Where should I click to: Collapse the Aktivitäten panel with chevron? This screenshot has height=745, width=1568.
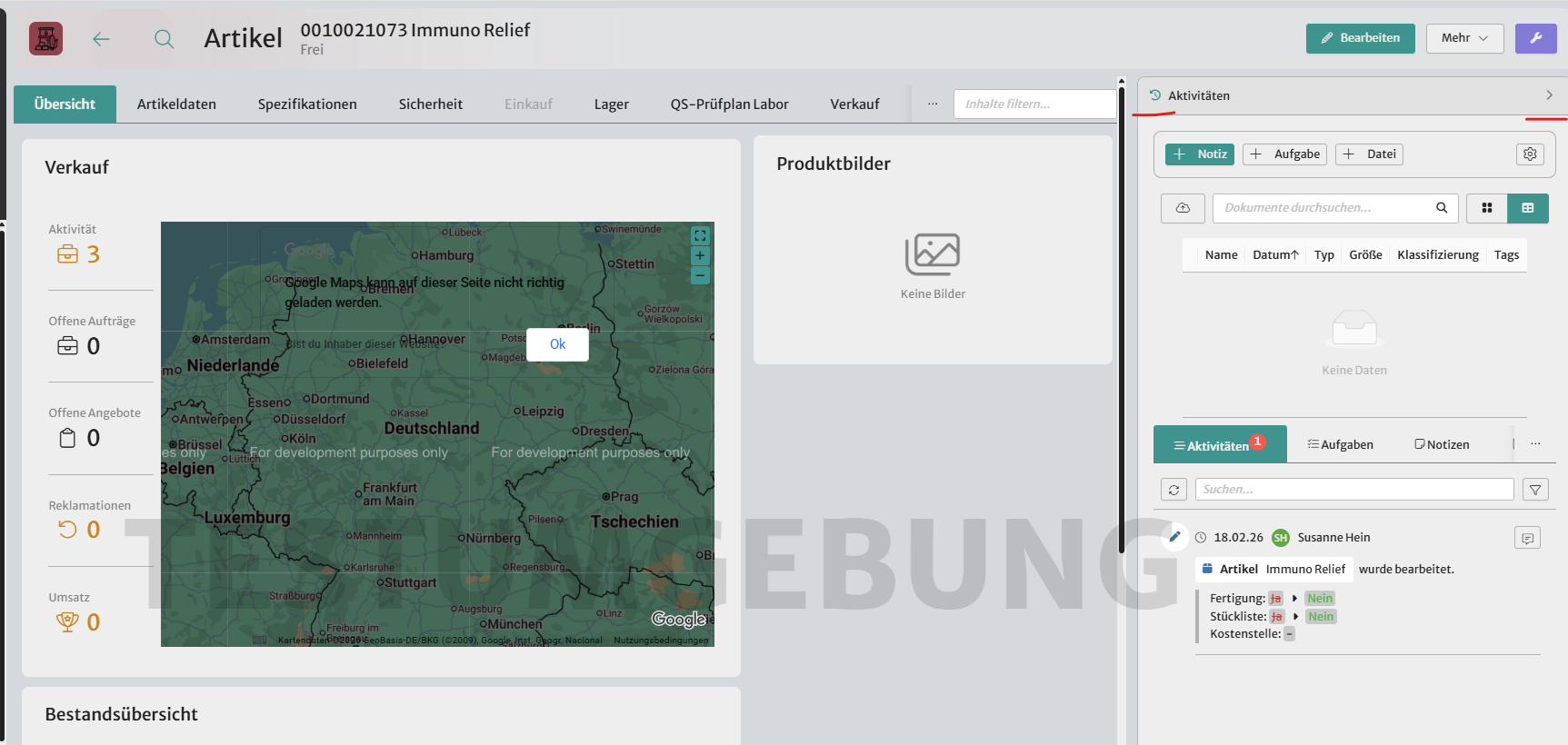pyautogui.click(x=1549, y=95)
